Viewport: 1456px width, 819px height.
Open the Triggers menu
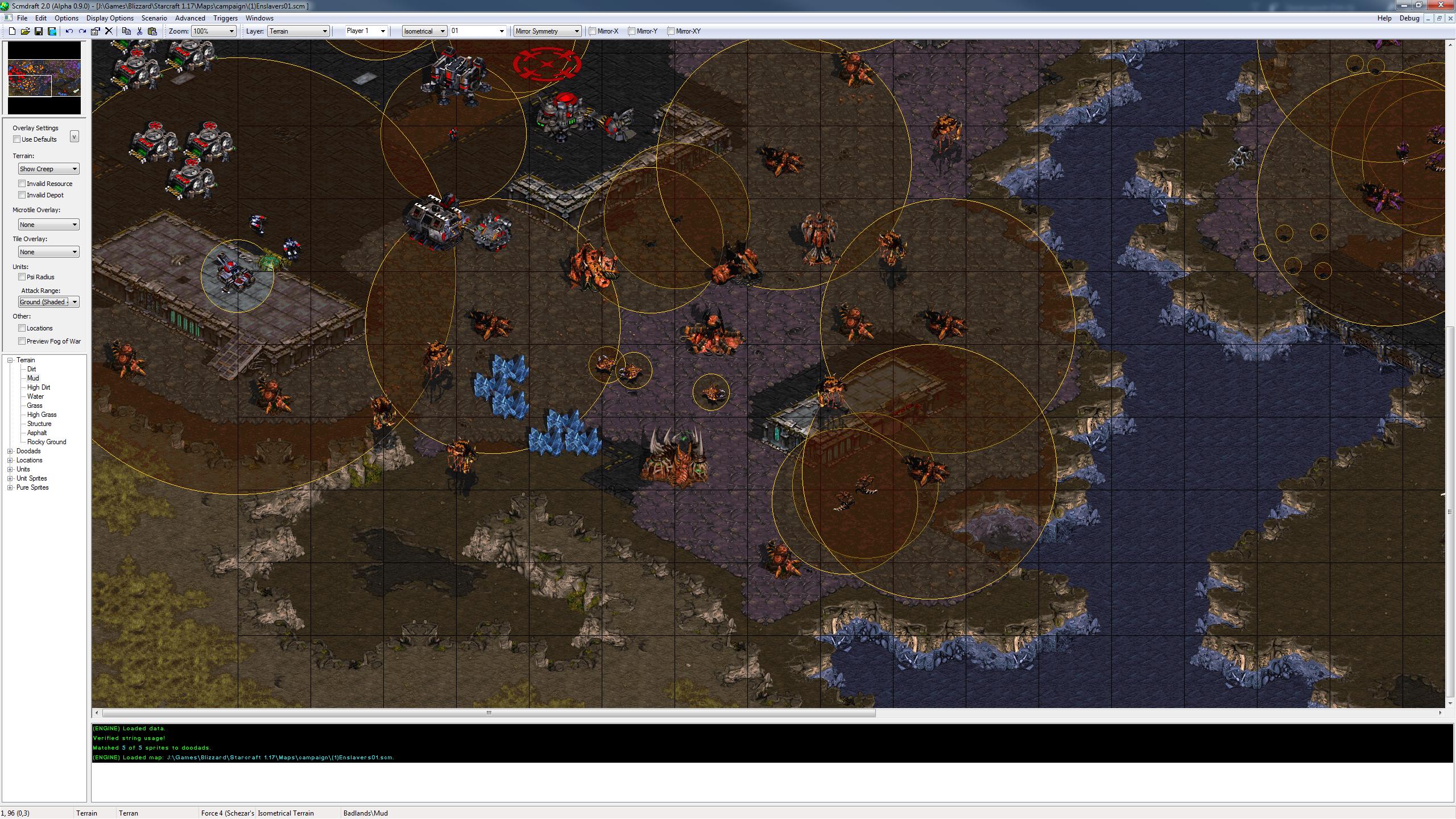click(x=225, y=18)
